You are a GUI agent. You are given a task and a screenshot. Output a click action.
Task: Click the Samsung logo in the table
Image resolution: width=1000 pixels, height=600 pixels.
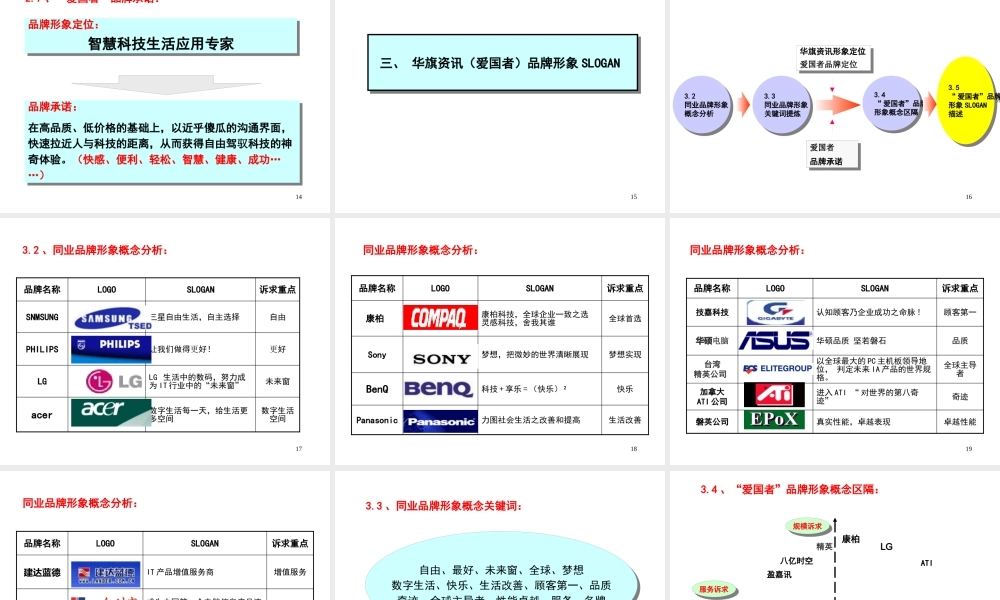(113, 318)
